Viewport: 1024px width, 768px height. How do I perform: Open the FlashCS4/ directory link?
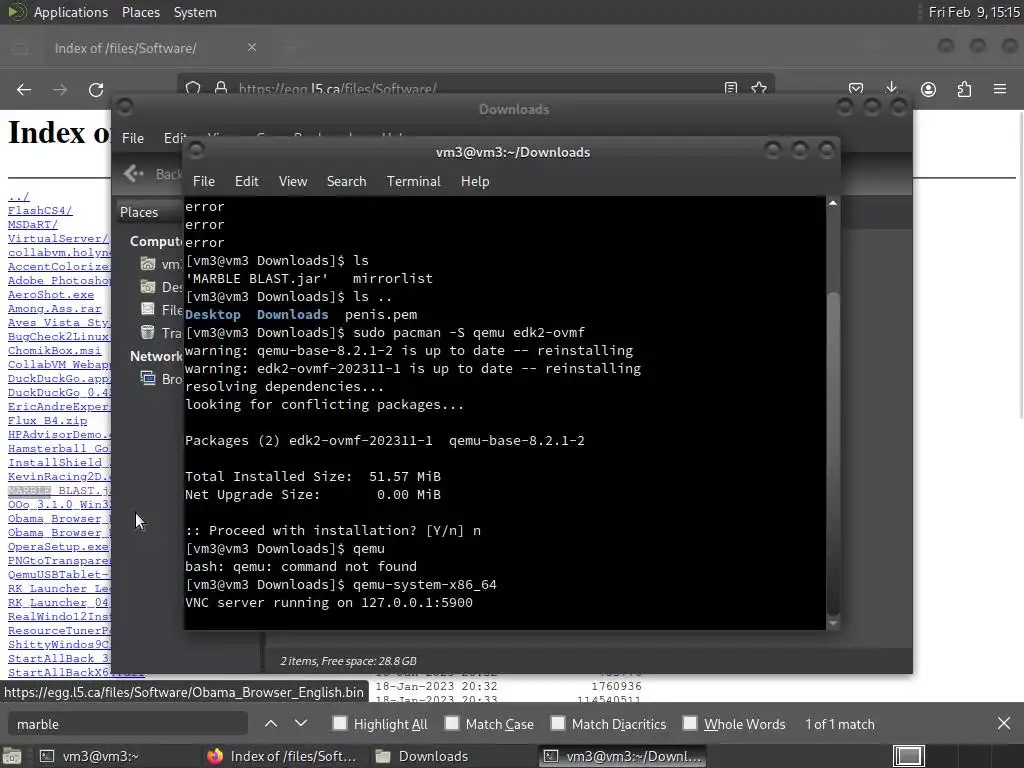tap(40, 210)
